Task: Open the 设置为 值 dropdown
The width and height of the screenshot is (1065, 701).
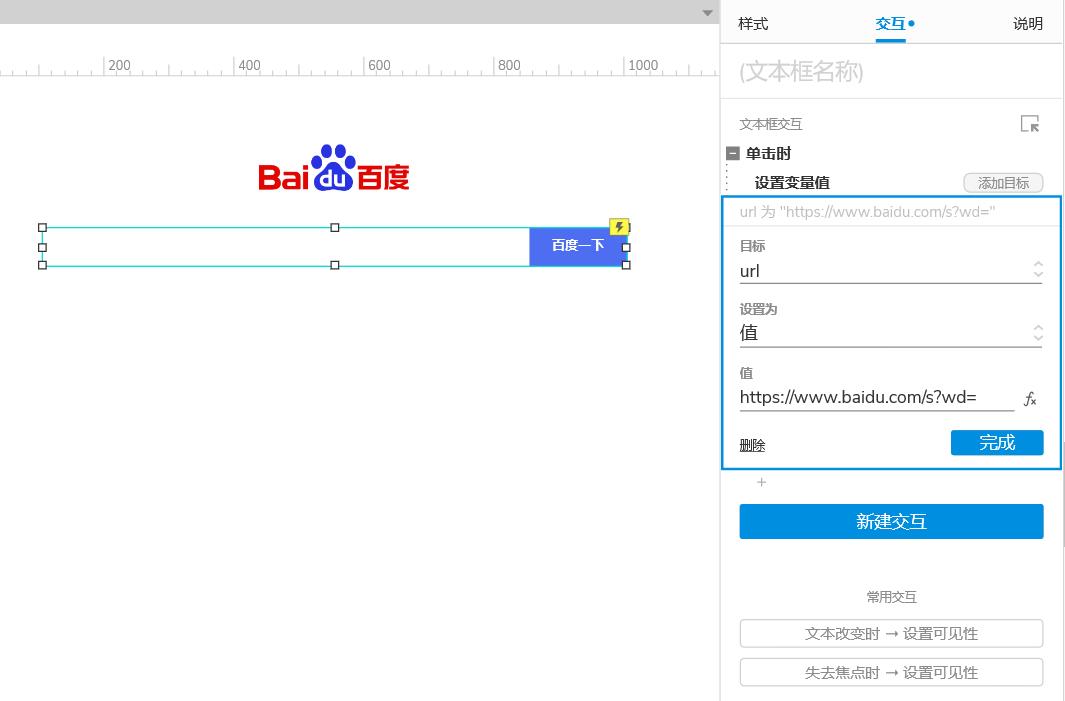Action: click(x=890, y=334)
